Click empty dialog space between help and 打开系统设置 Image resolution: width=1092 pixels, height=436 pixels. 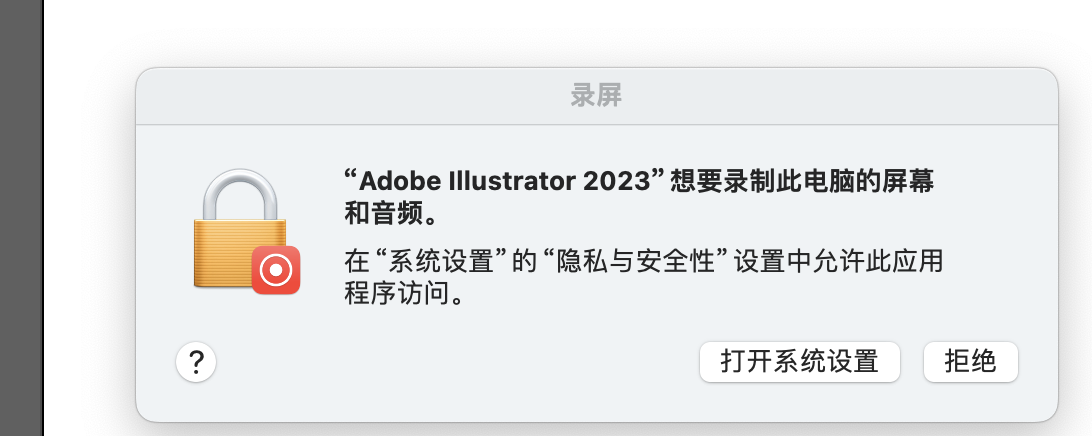click(450, 362)
